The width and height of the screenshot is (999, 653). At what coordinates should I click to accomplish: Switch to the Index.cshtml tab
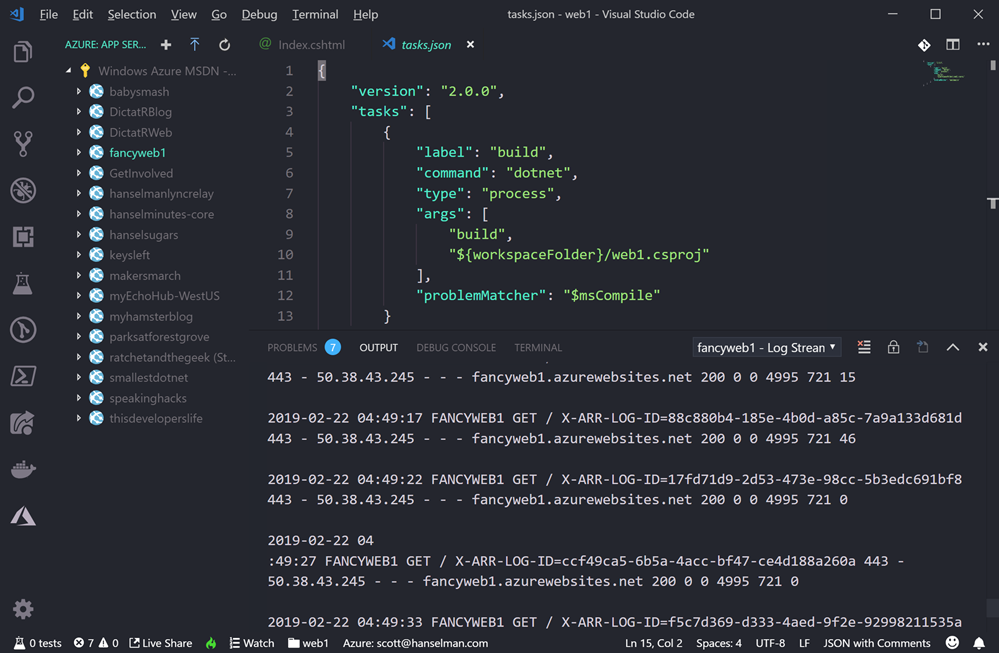pos(303,45)
